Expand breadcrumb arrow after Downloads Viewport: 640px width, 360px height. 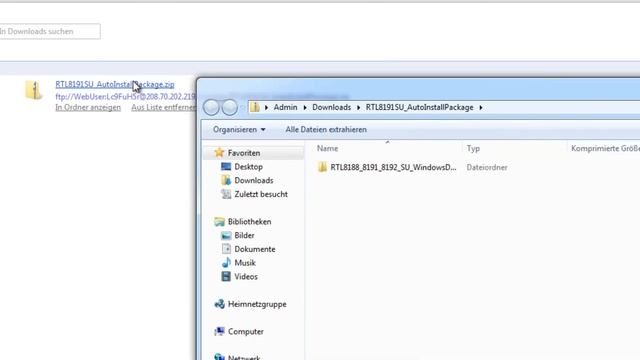pyautogui.click(x=358, y=107)
